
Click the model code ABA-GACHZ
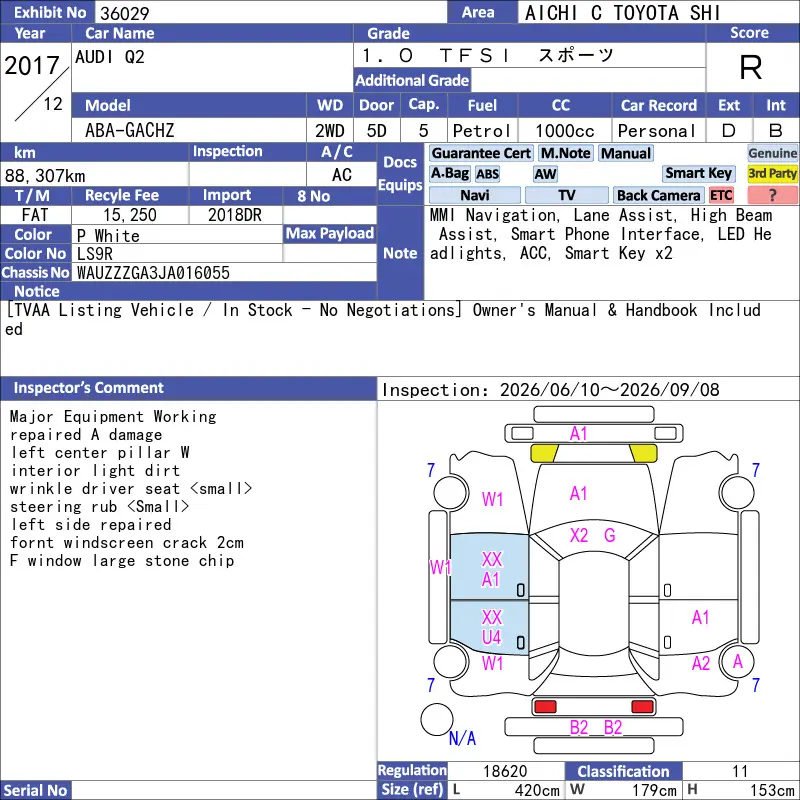tap(130, 131)
